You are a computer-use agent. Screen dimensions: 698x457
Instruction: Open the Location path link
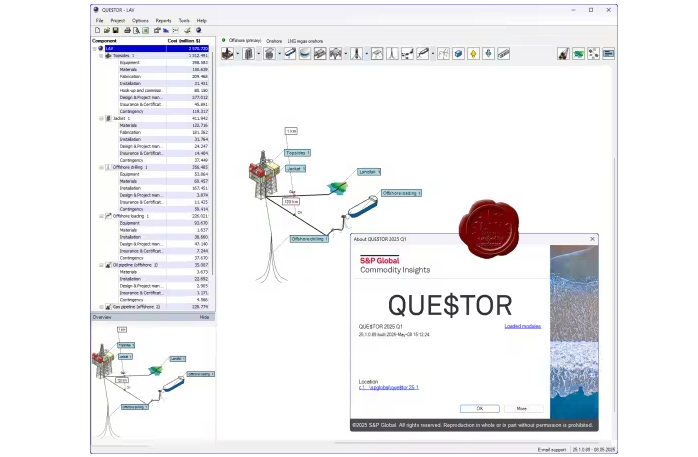[388, 388]
